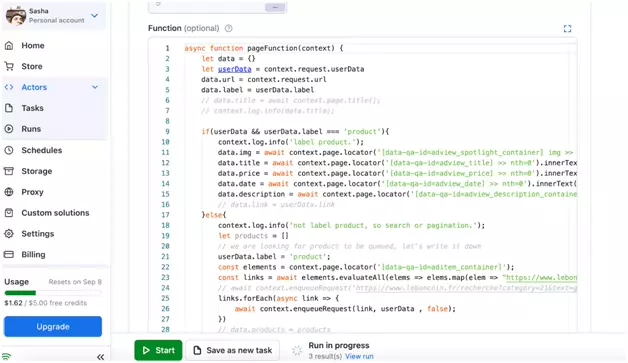Open the View run link
This screenshot has height=363, width=628.
pyautogui.click(x=359, y=356)
